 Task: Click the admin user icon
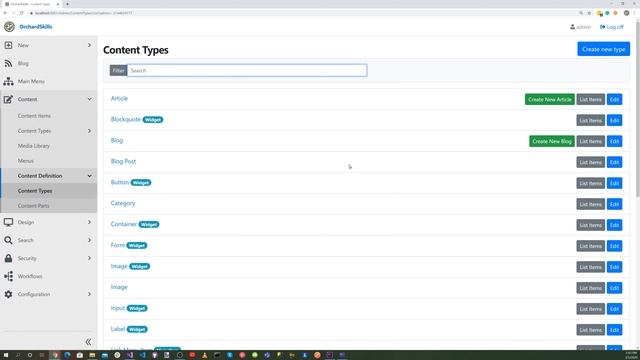click(572, 27)
